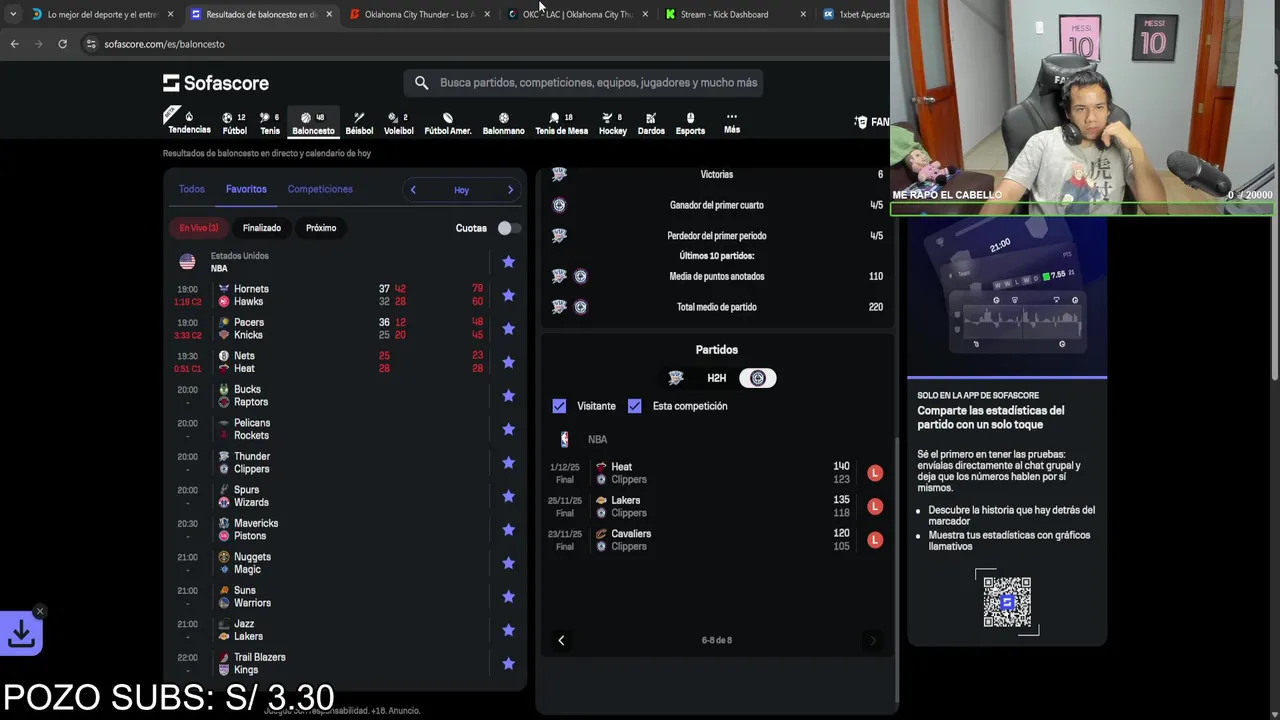Open the Balonmano category
1280x720 pixels.
point(503,123)
